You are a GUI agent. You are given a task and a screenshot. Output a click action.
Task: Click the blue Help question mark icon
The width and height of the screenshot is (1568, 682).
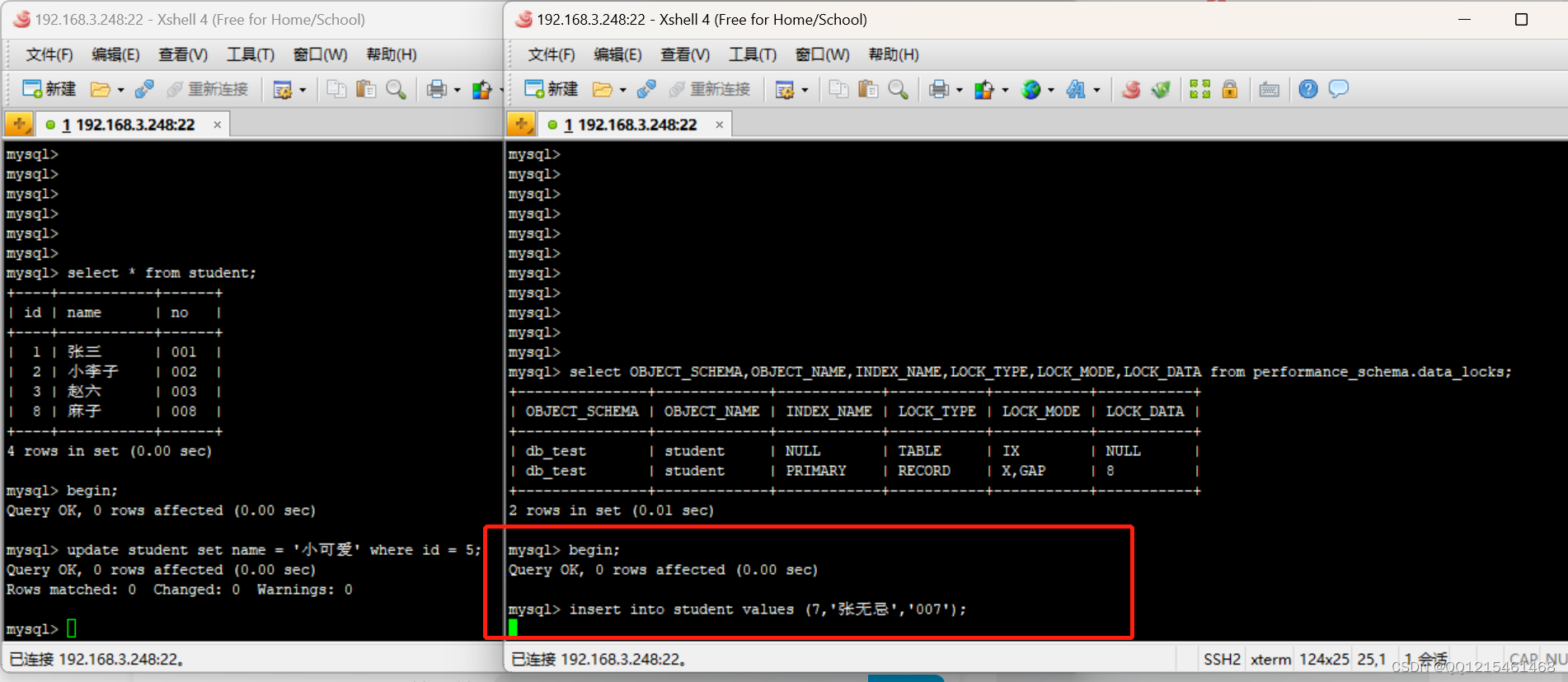click(x=1308, y=89)
